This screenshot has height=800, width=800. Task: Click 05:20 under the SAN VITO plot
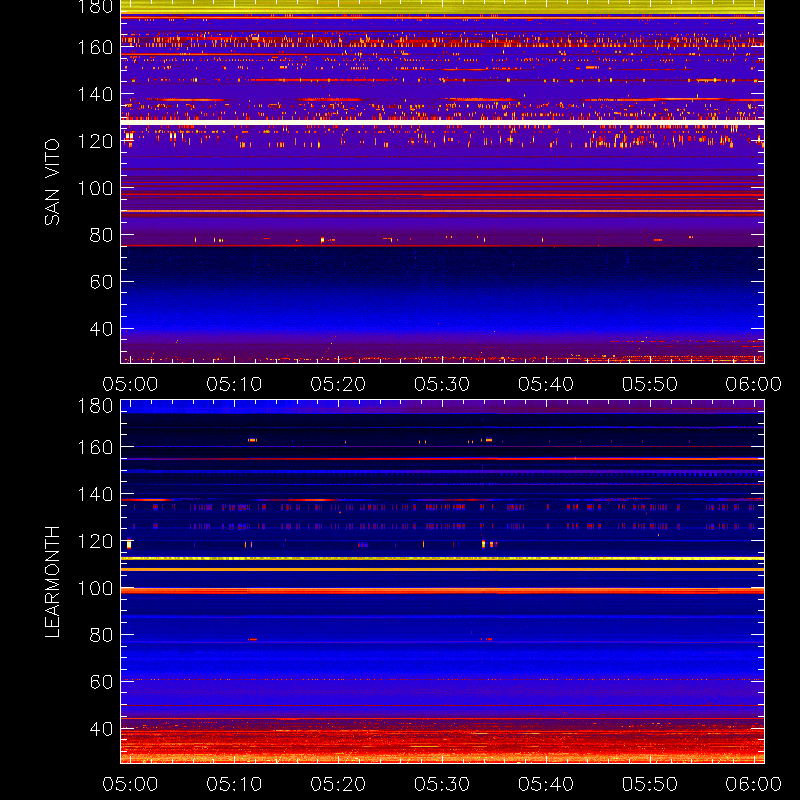click(338, 384)
